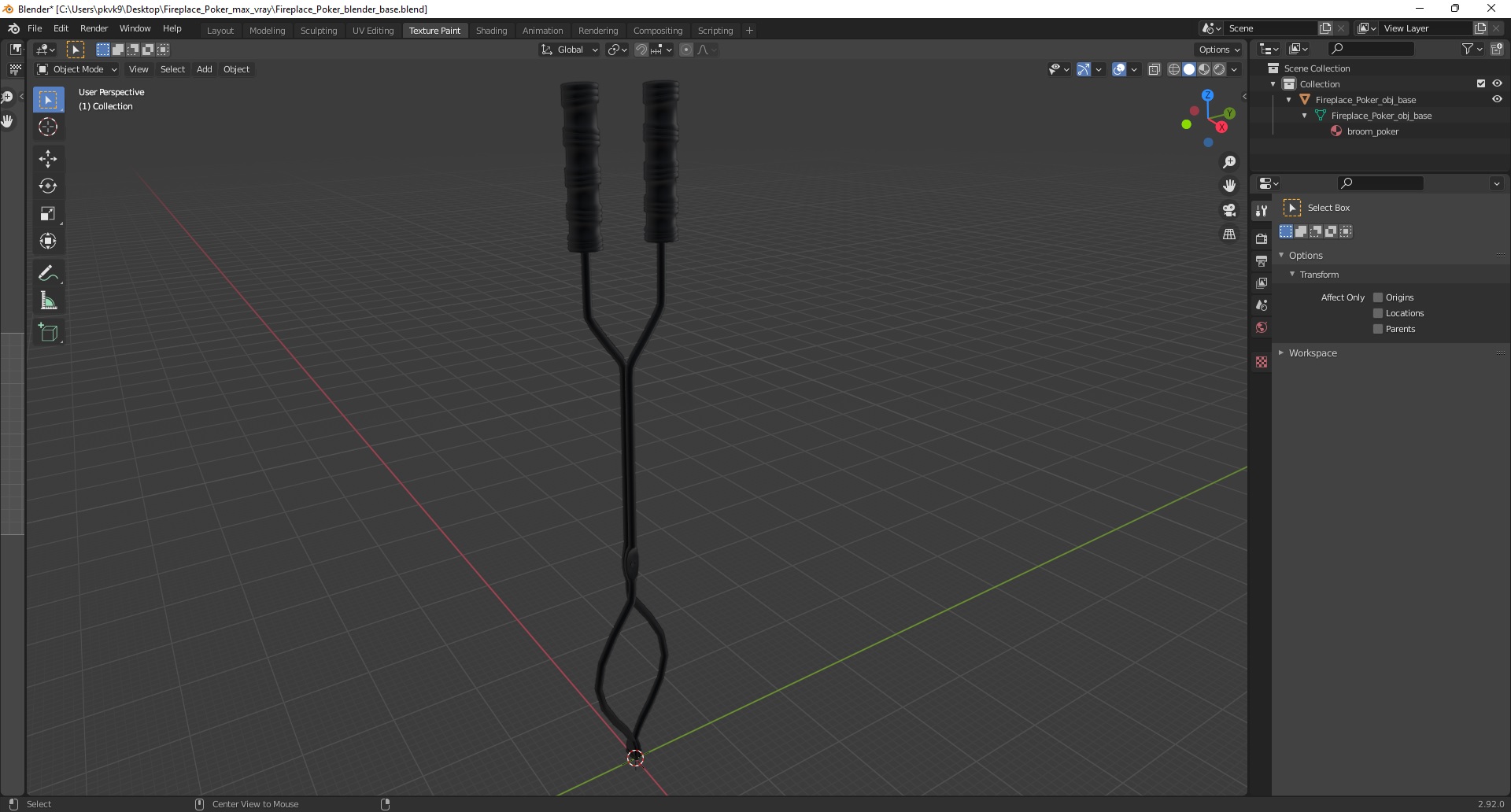Uncheck Collection exclude-from-view-layer checkbox
This screenshot has height=812, width=1511.
pos(1481,83)
